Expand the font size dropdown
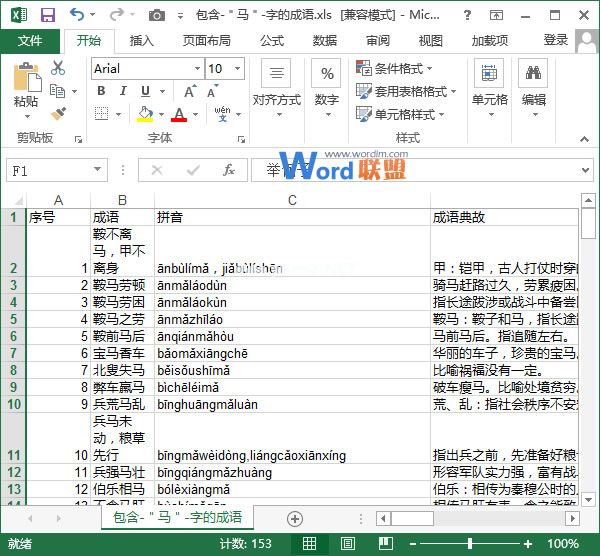600x556 pixels. tap(243, 69)
